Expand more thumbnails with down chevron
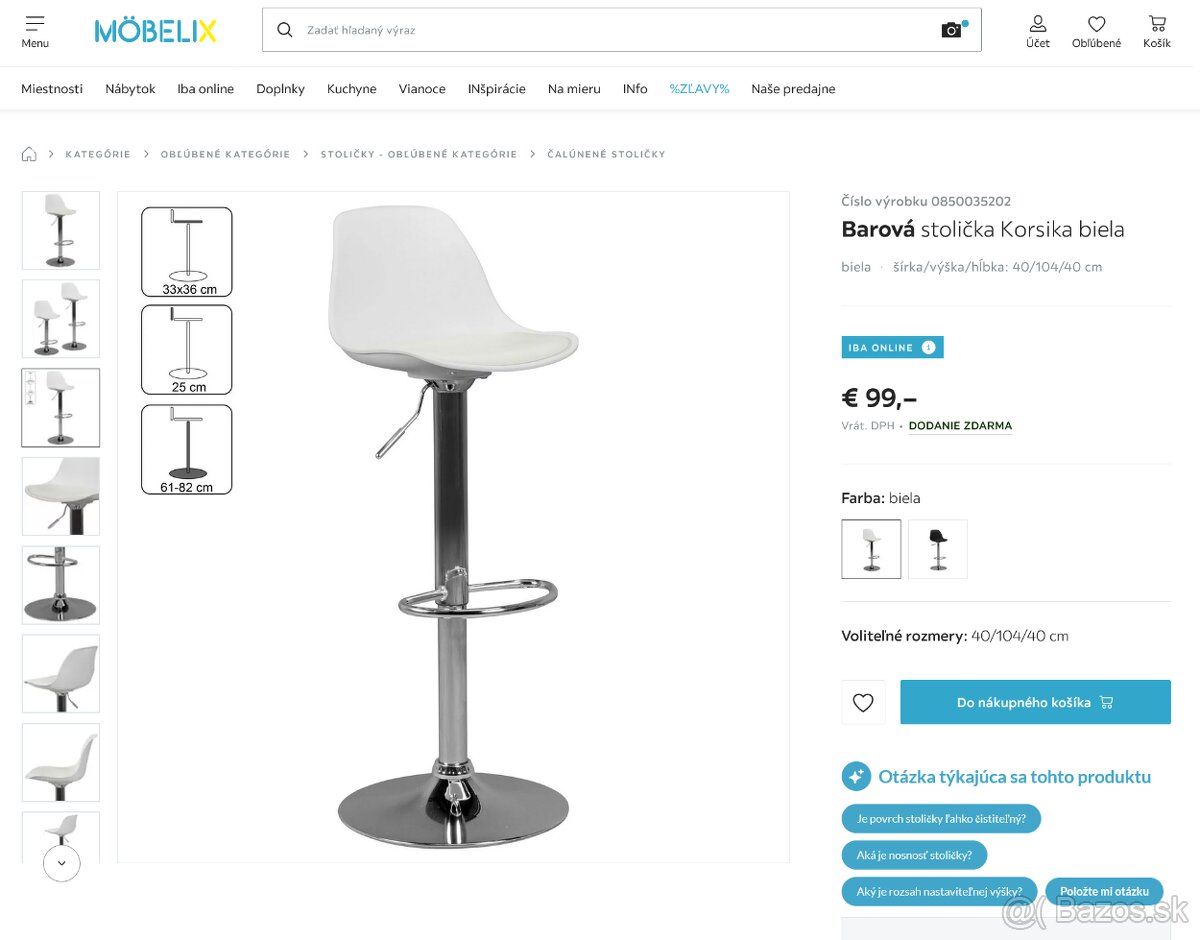This screenshot has height=940, width=1200. [62, 862]
